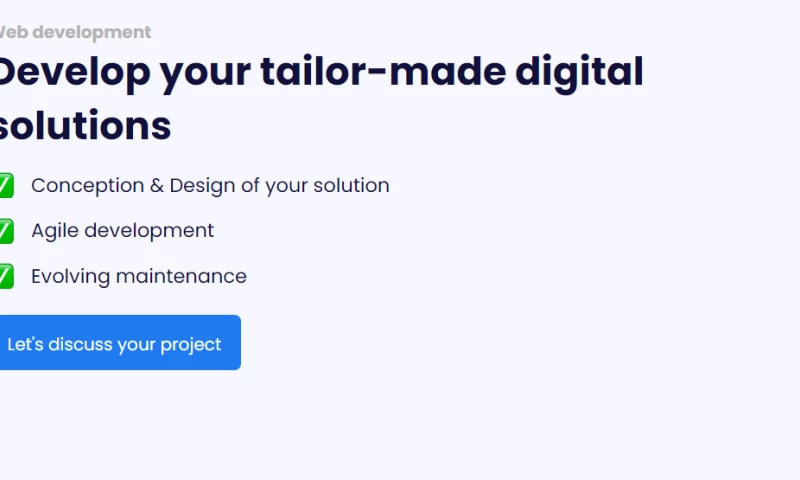Click the word "solutions" in the heading

pyautogui.click(x=84, y=126)
